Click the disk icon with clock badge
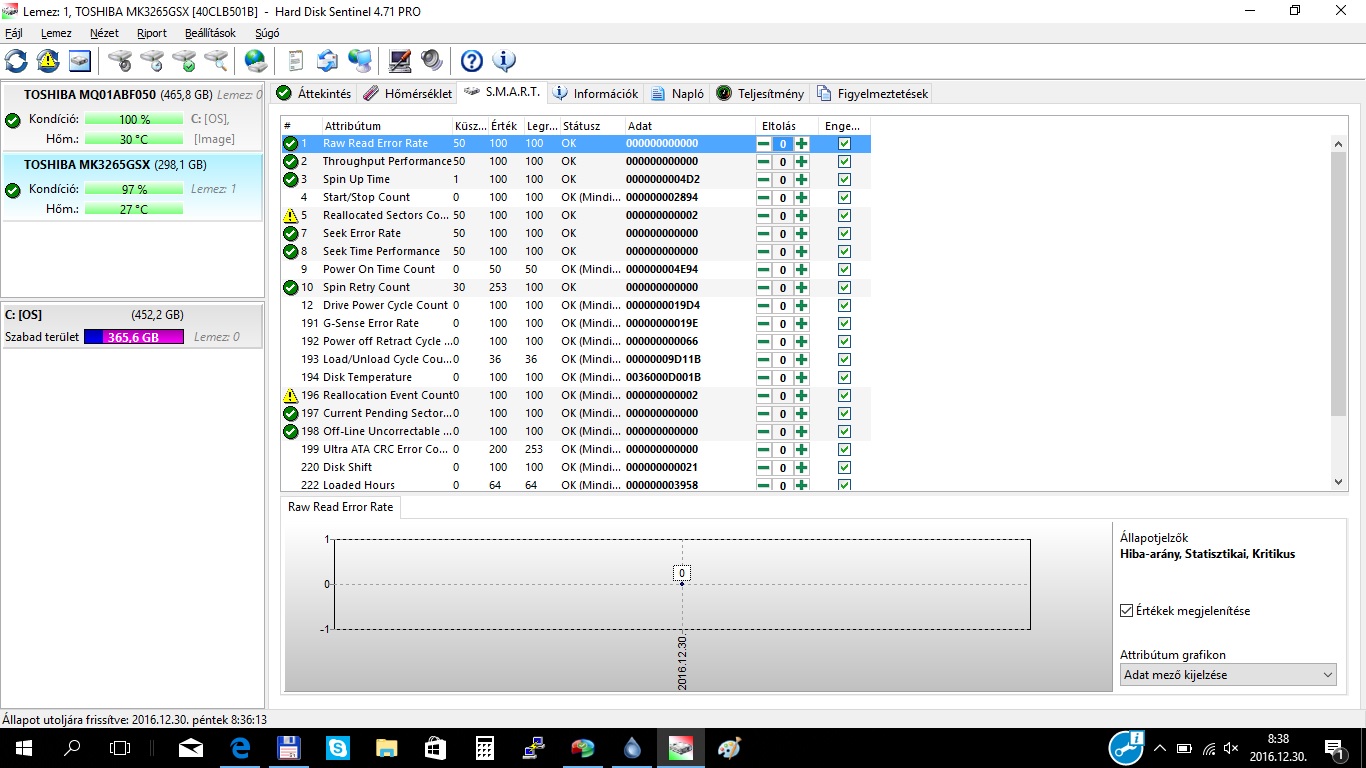1366x768 pixels. point(152,61)
